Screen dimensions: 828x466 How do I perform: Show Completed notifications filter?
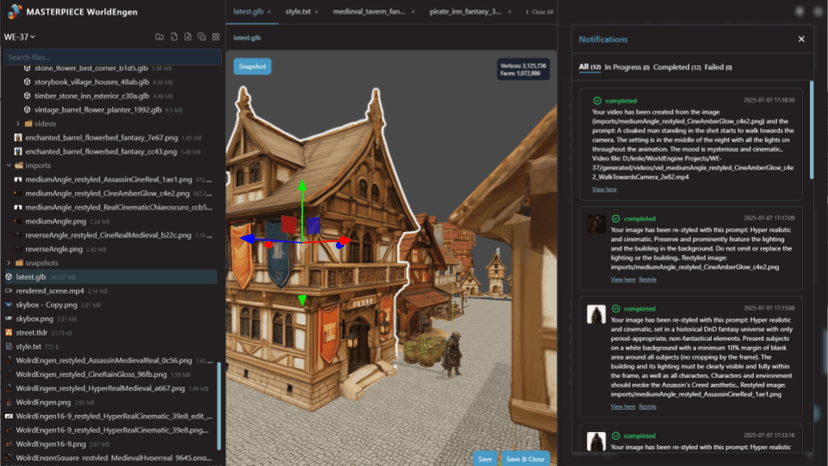coord(674,67)
